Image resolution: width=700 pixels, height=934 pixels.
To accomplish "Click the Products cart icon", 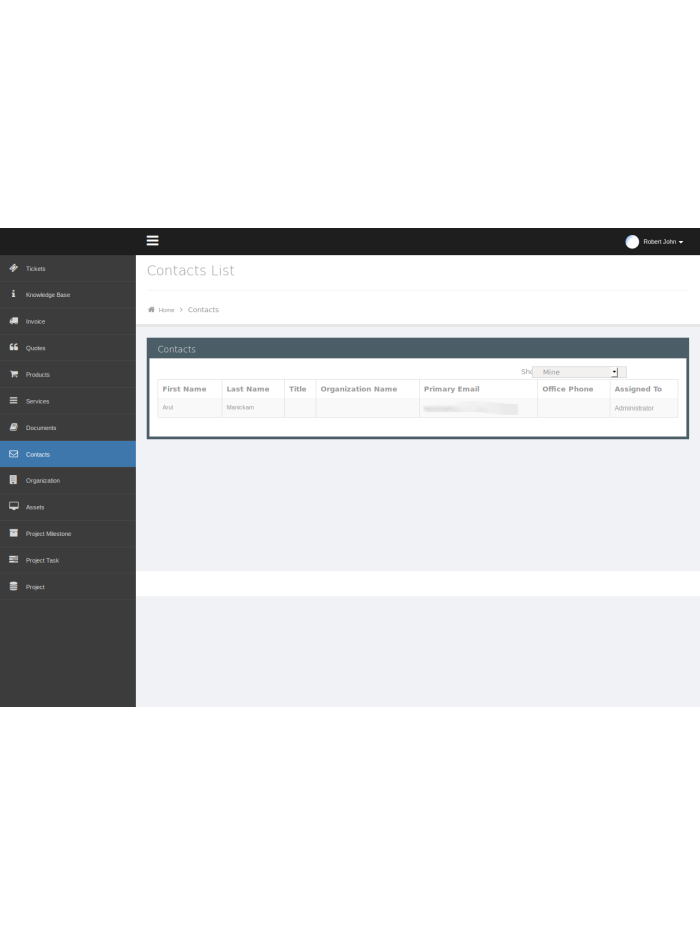I will click(x=14, y=374).
